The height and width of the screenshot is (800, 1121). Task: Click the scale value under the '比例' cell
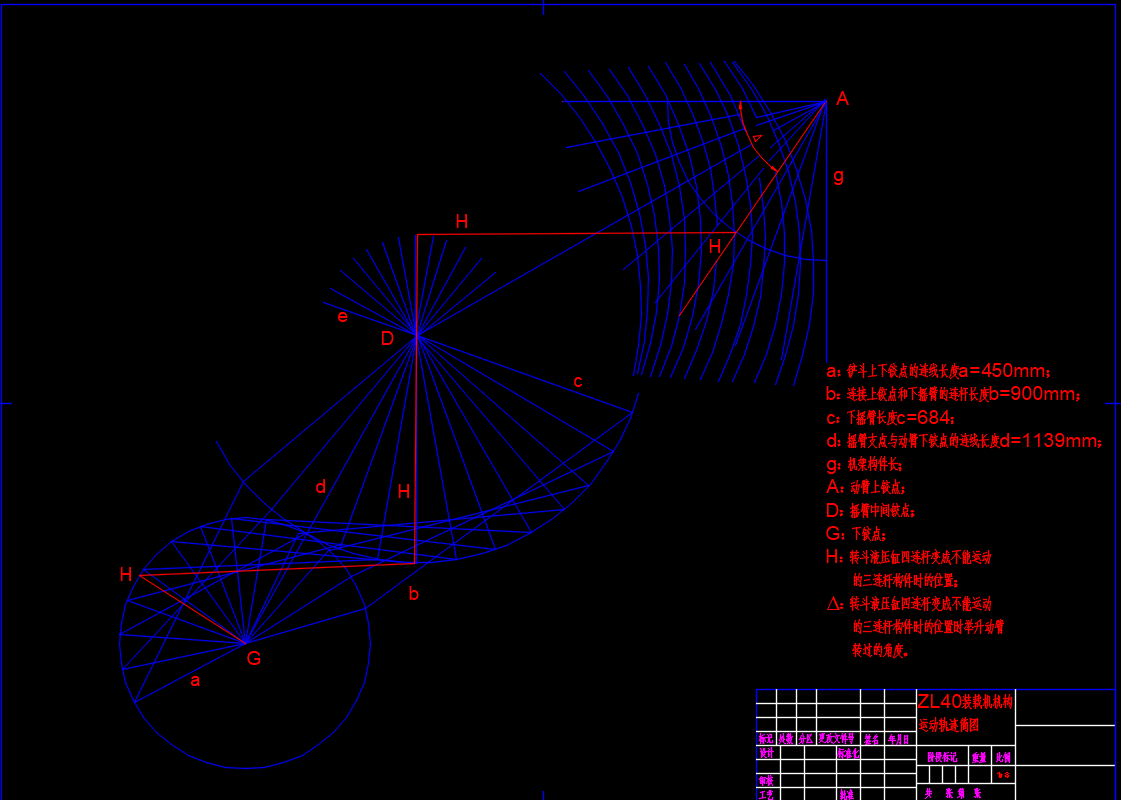pos(1003,775)
